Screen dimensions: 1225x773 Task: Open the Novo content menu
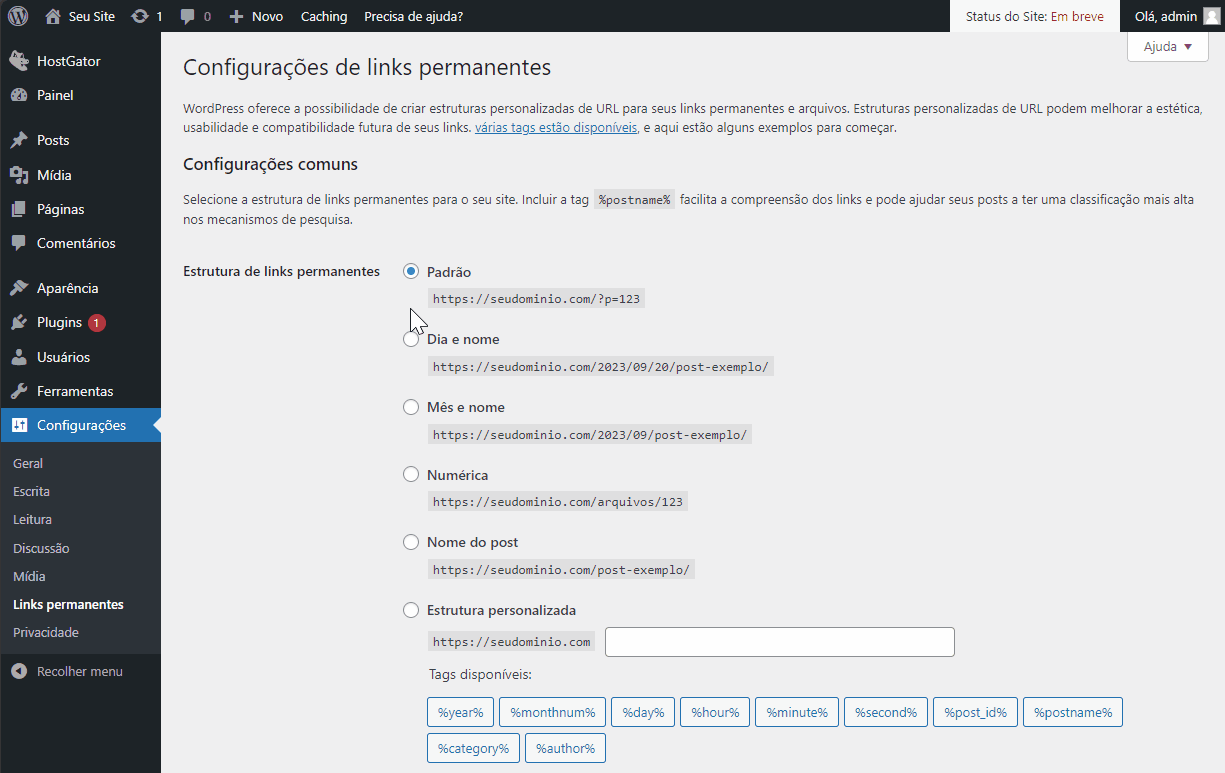tap(256, 16)
